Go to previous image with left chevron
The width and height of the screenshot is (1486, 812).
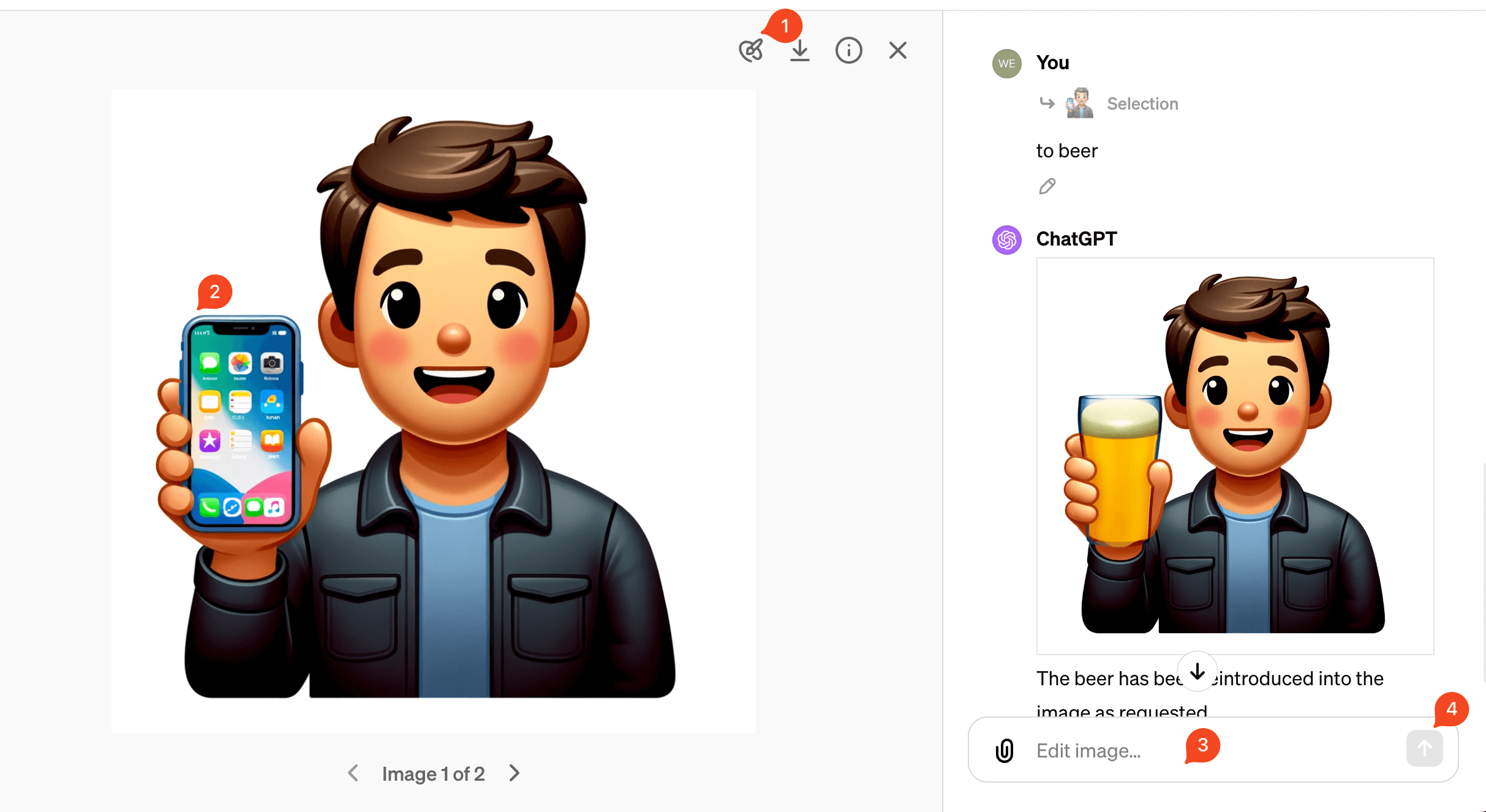click(x=353, y=773)
